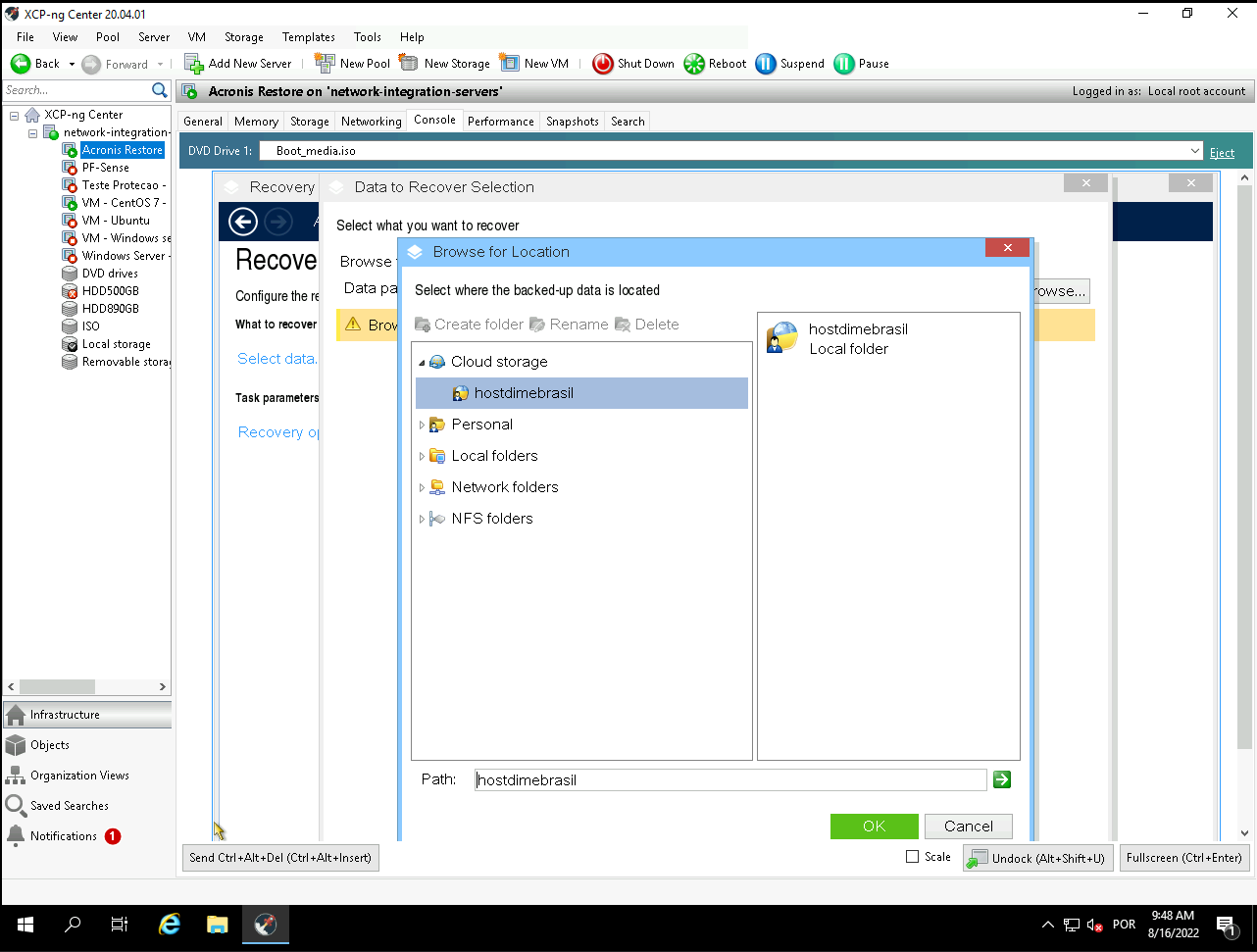Click the blue Suspend icon
The image size is (1257, 952).
click(x=766, y=64)
